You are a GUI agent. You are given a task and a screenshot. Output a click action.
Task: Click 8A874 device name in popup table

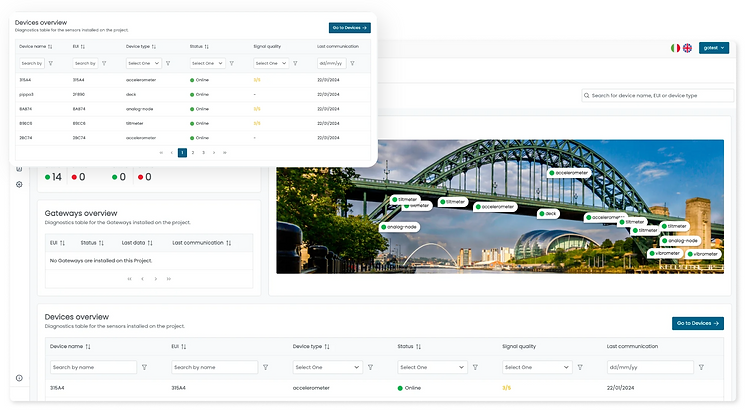pyautogui.click(x=25, y=109)
